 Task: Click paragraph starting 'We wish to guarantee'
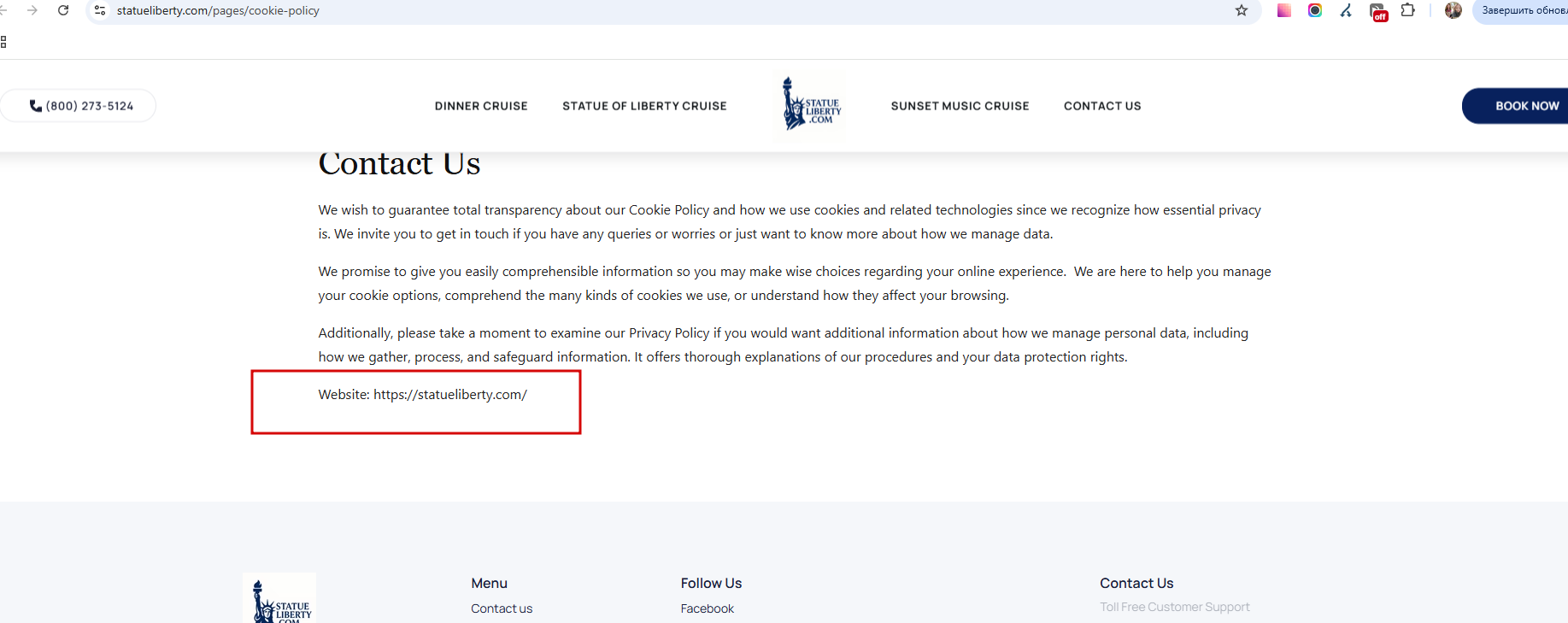pos(790,222)
